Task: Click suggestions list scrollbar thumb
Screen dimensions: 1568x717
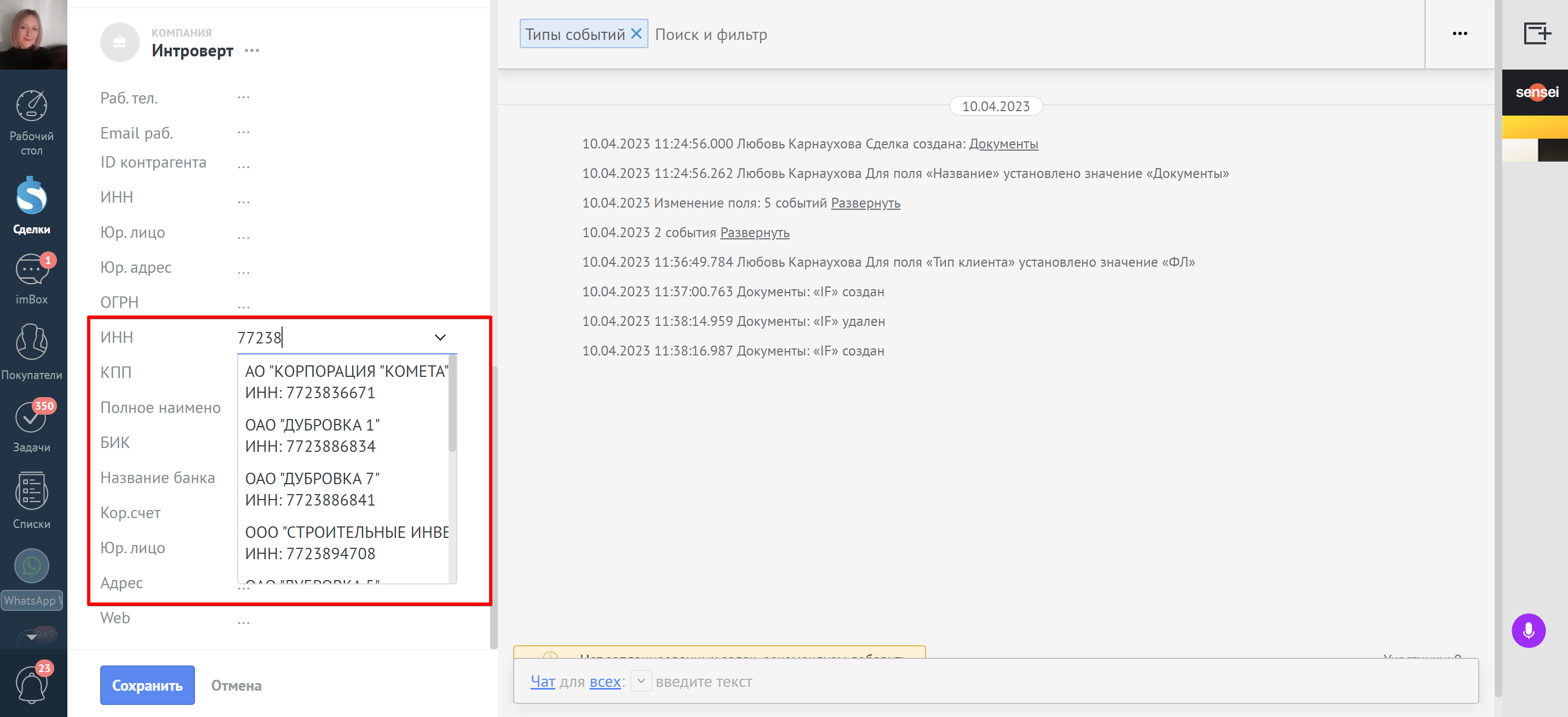Action: click(x=452, y=404)
